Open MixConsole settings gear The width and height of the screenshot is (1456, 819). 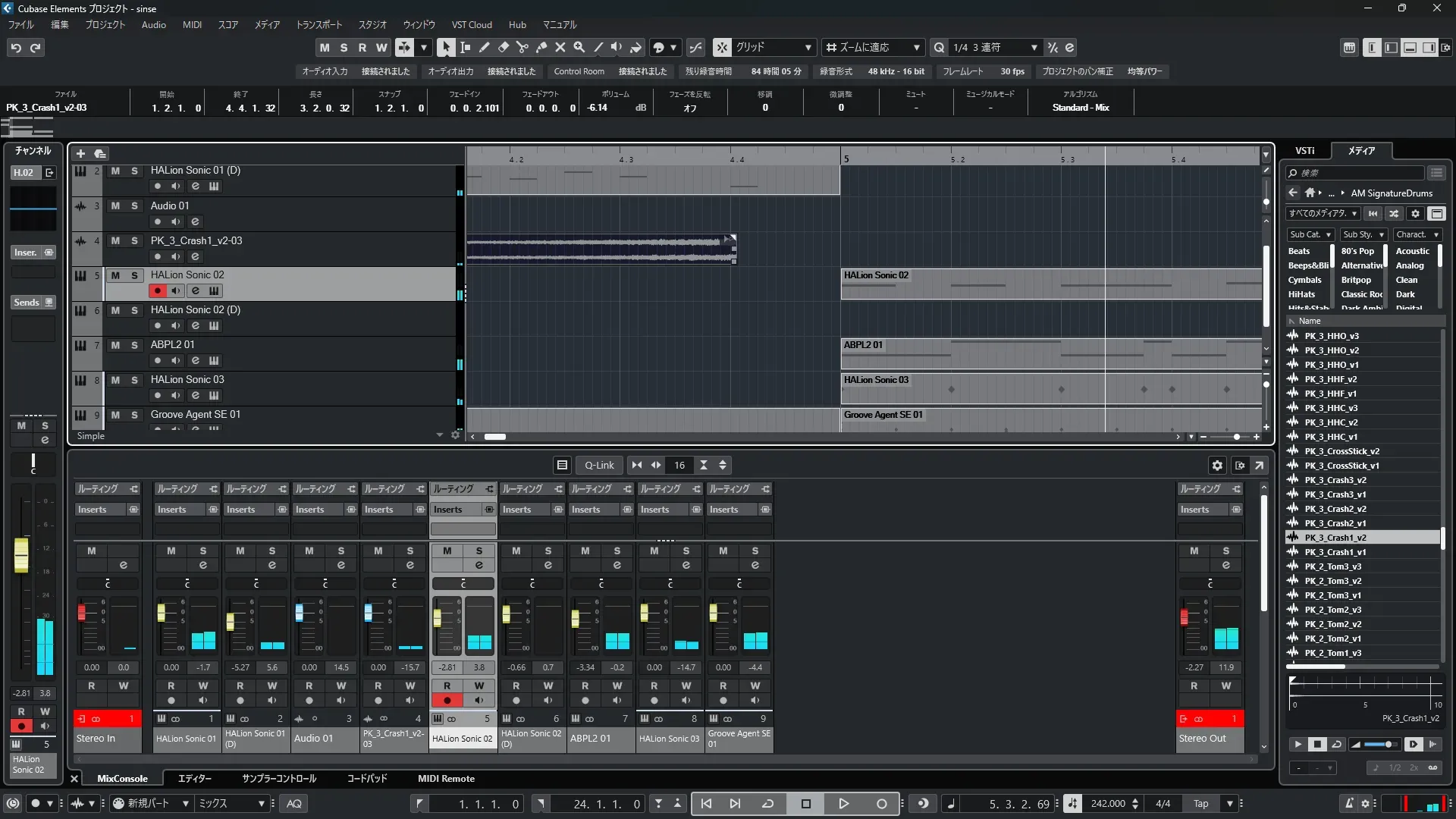click(x=1217, y=466)
